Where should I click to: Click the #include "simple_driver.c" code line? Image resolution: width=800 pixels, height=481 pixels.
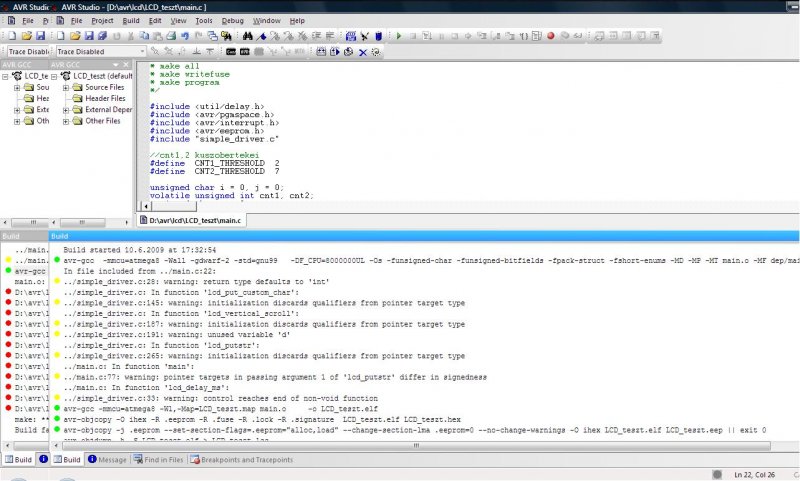click(x=214, y=139)
